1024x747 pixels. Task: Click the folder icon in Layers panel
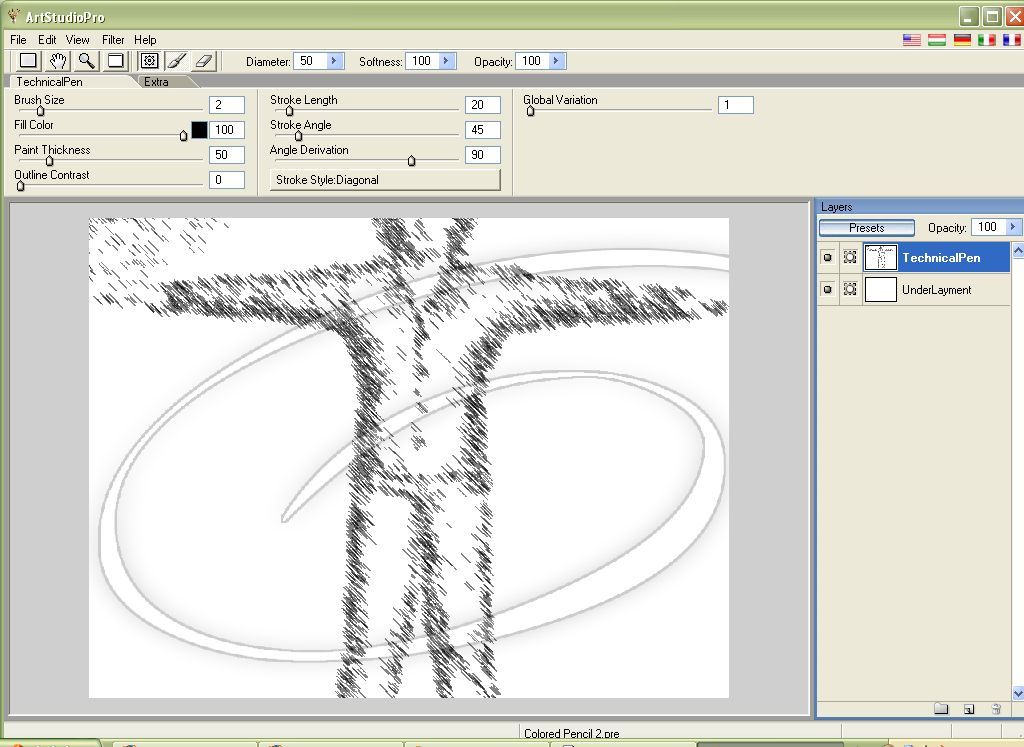pyautogui.click(x=941, y=709)
